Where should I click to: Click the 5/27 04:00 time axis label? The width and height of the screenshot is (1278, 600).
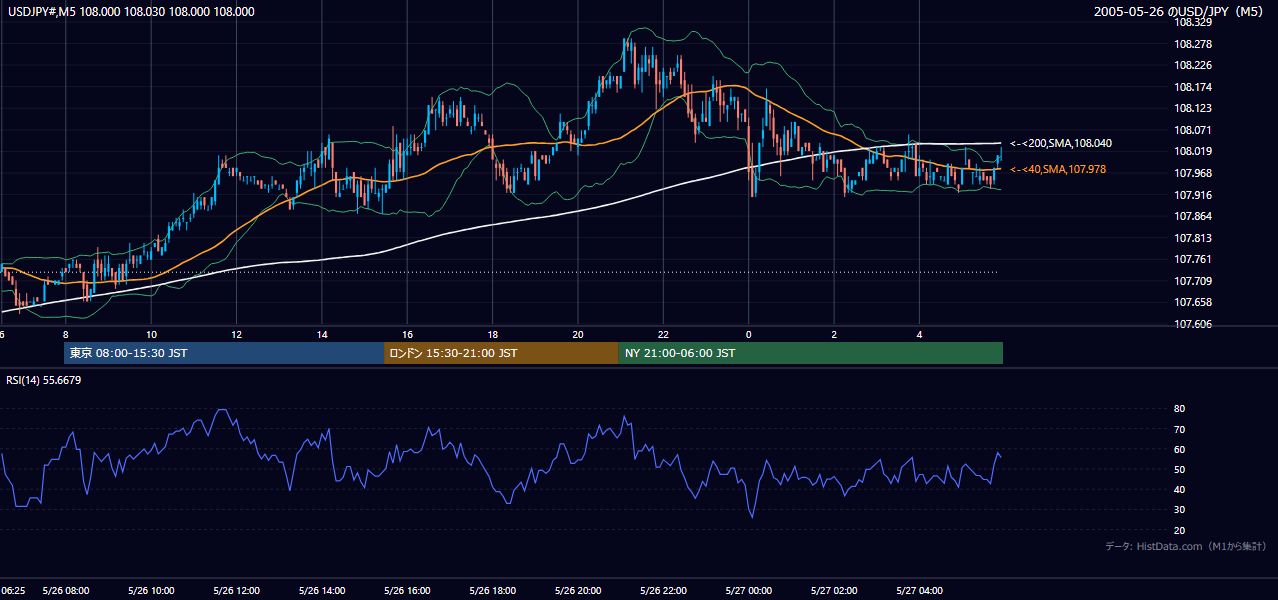pyautogui.click(x=920, y=591)
